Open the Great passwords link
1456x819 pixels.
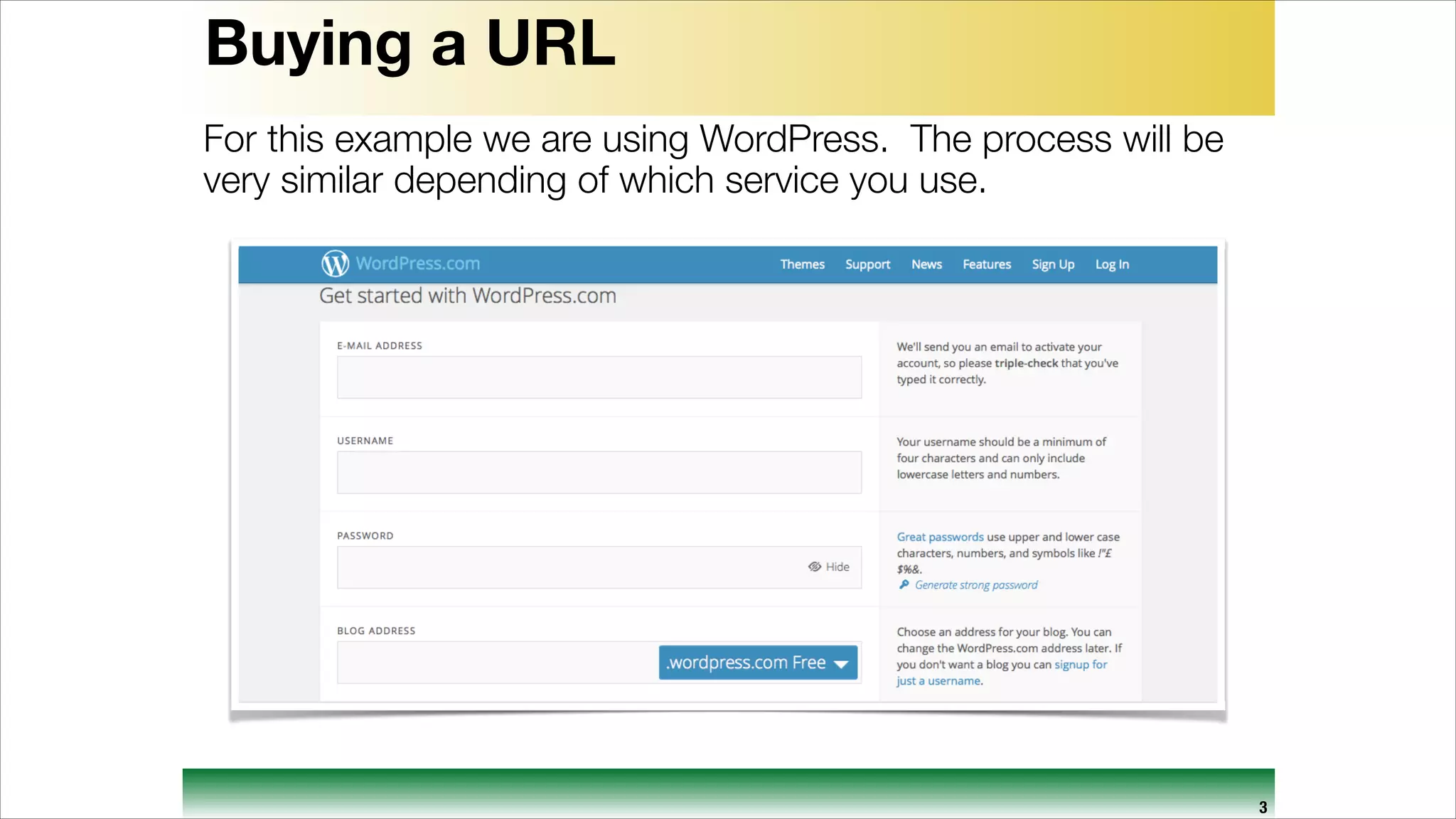[x=940, y=537]
